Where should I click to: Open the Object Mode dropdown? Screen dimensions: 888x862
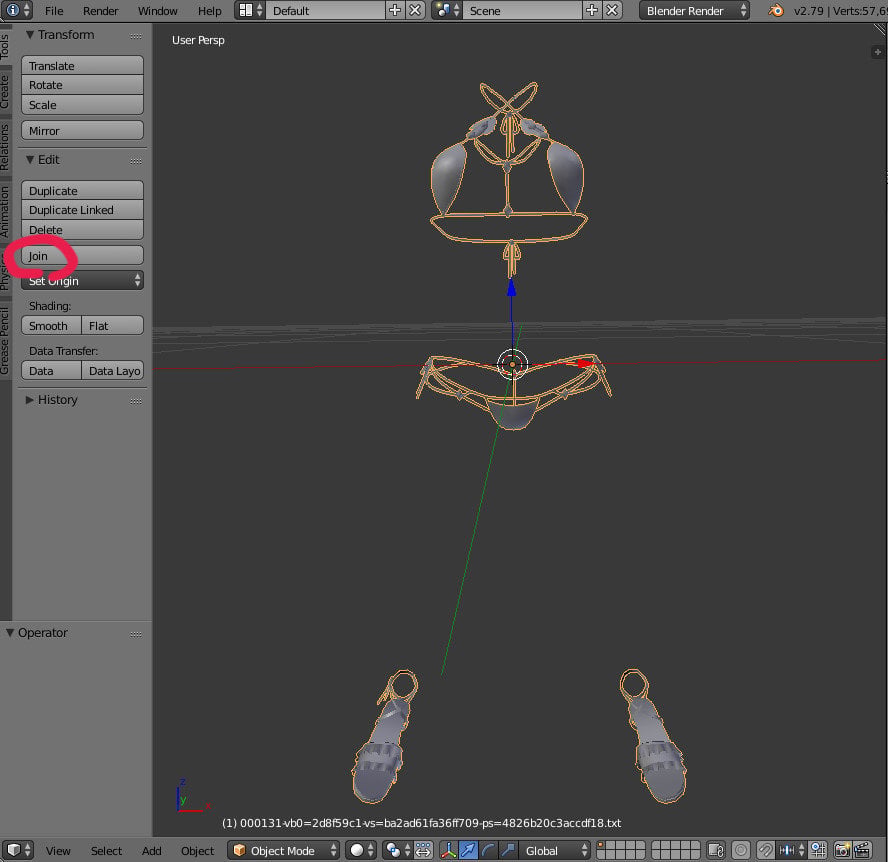click(x=284, y=850)
